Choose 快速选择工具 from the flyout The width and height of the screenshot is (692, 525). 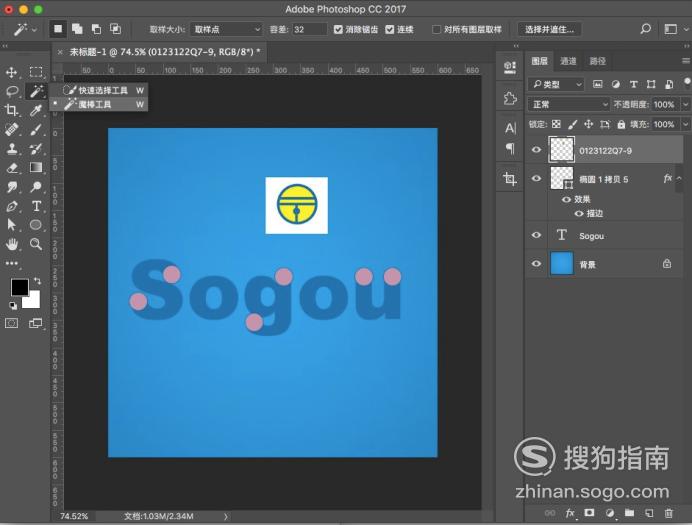(99, 90)
